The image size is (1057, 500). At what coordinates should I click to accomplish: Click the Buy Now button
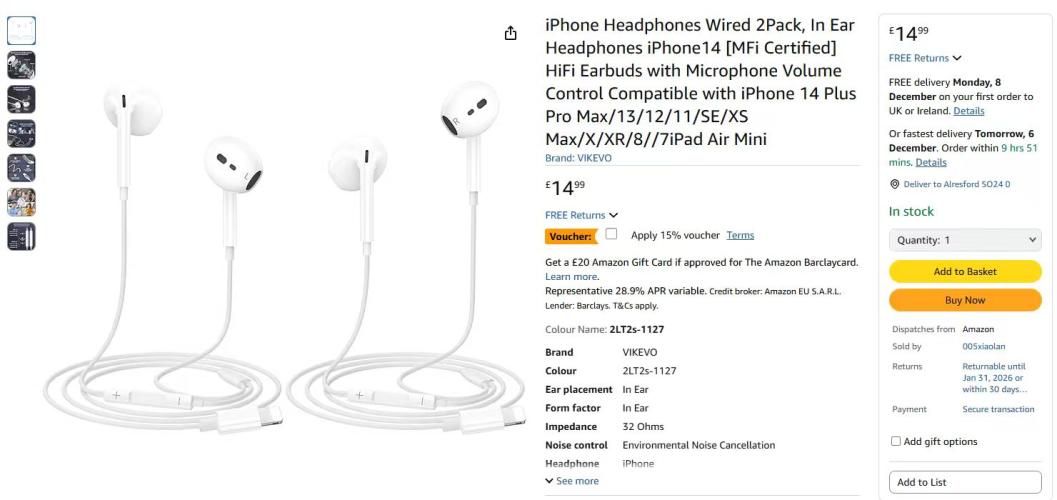coord(965,301)
